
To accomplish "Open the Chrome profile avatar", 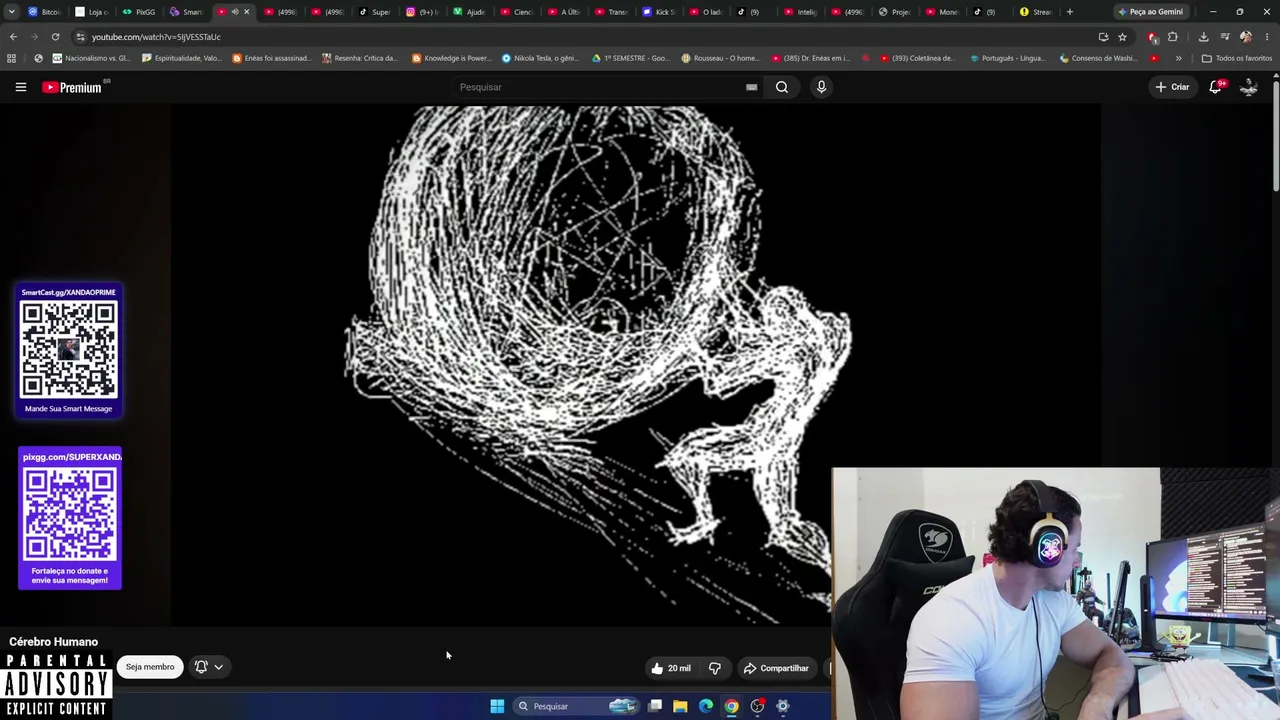I will [x=1246, y=37].
